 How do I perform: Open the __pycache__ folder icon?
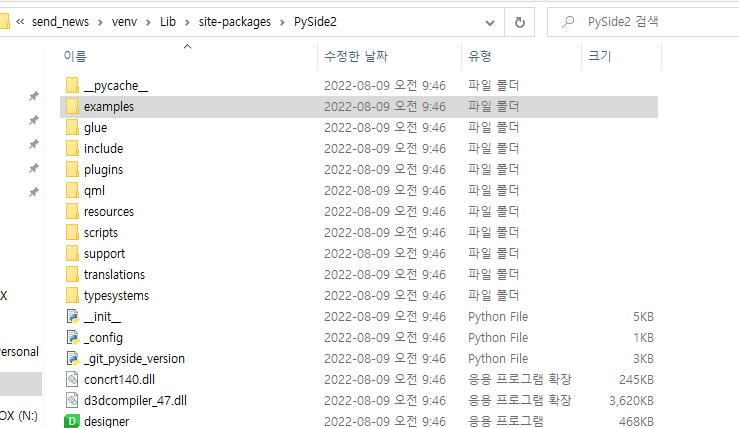tap(72, 85)
